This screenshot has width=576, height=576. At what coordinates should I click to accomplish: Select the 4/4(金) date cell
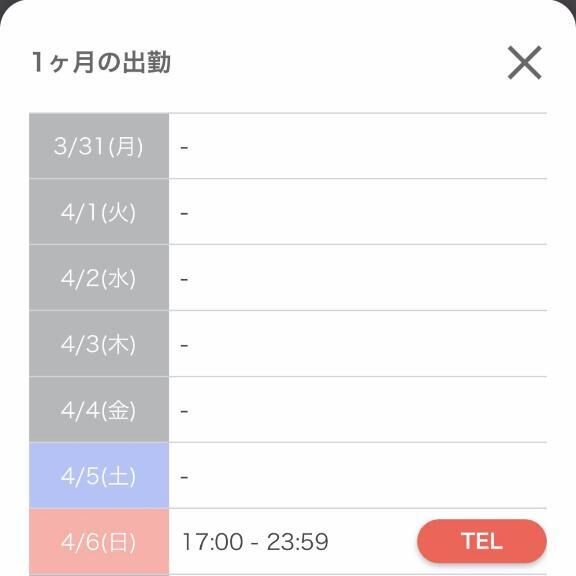(99, 410)
